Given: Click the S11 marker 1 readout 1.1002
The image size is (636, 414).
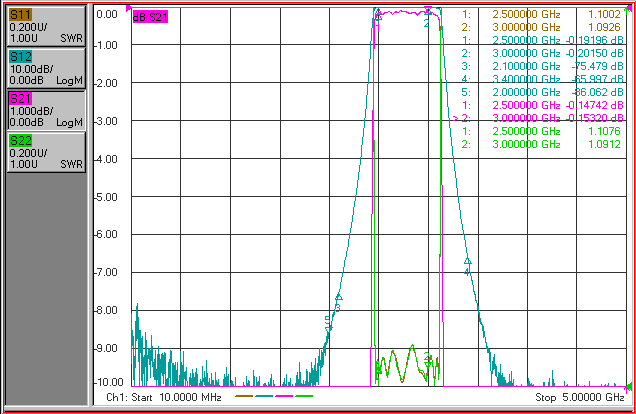Looking at the screenshot, I should click(x=604, y=14).
